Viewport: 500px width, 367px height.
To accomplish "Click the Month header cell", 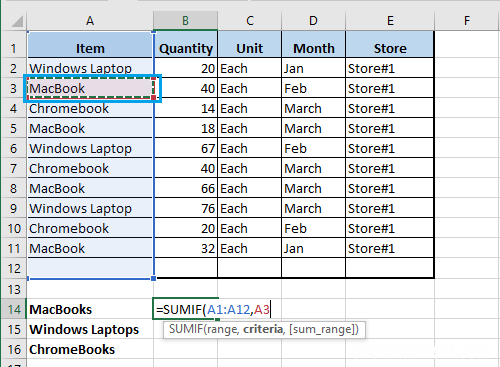I will click(314, 45).
